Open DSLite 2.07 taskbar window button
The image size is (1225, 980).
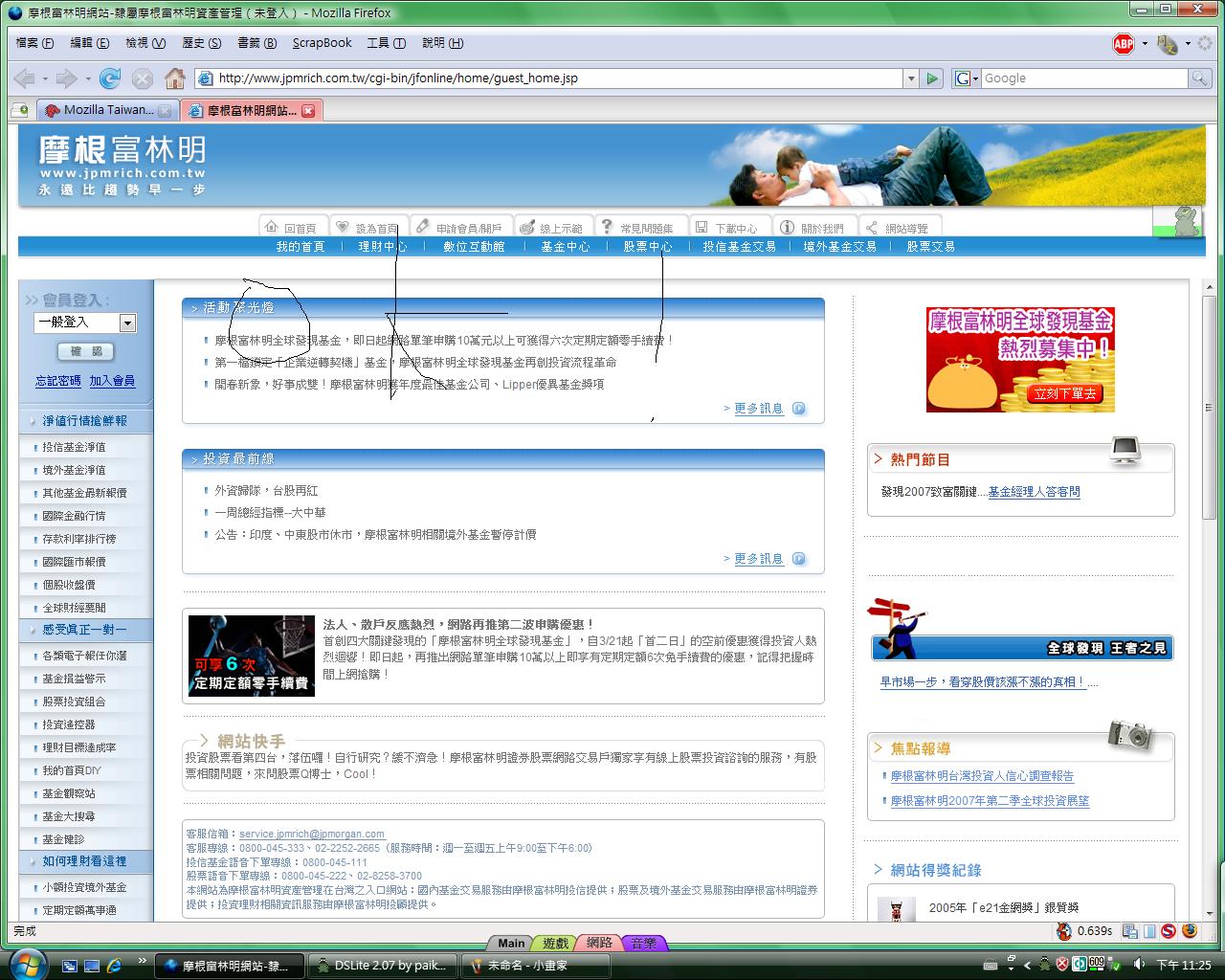pyautogui.click(x=383, y=965)
